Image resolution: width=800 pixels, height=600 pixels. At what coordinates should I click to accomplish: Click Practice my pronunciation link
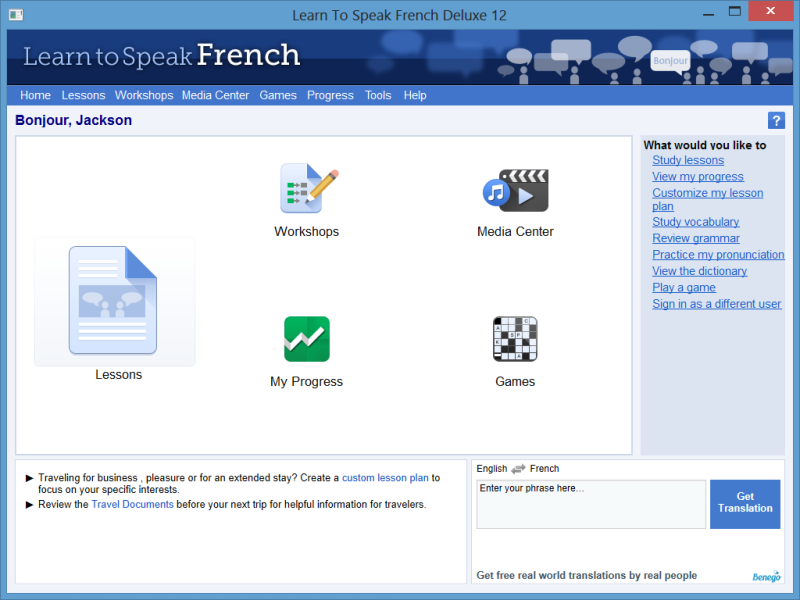[718, 255]
